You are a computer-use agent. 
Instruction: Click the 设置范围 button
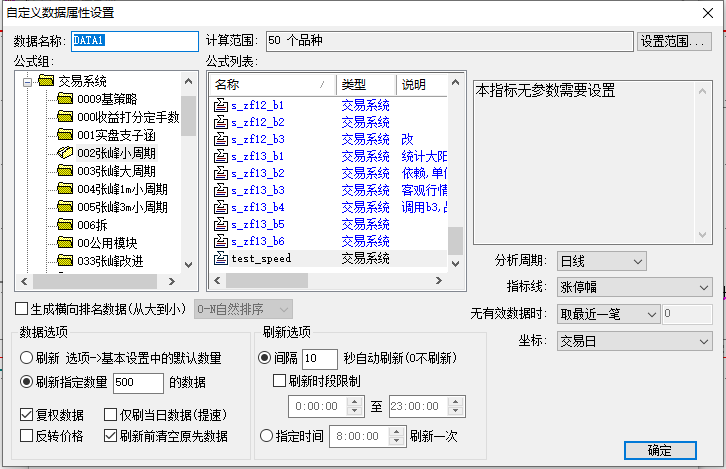coord(673,41)
